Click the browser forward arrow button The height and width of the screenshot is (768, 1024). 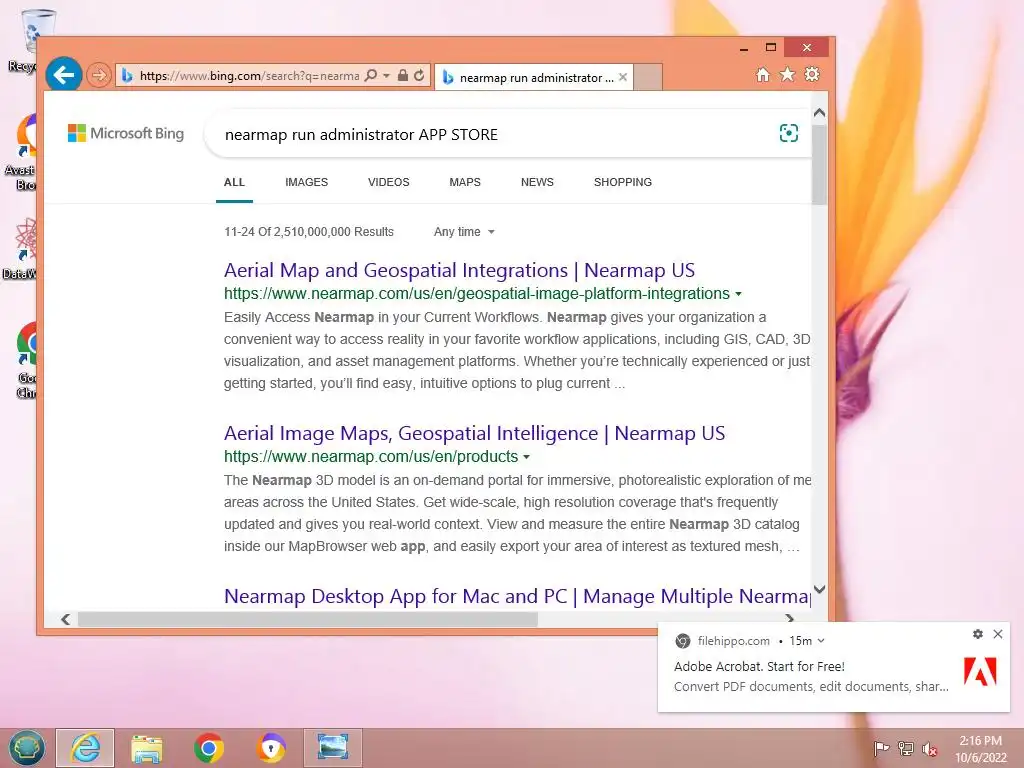point(99,75)
